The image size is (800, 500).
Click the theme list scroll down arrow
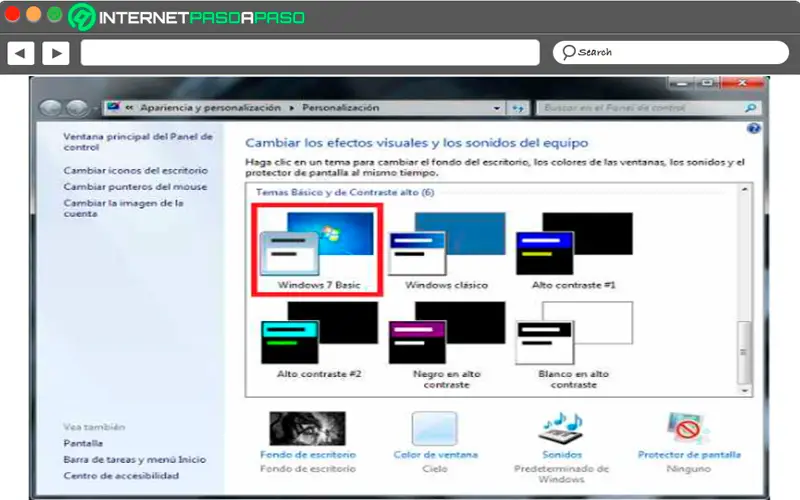coord(744,391)
